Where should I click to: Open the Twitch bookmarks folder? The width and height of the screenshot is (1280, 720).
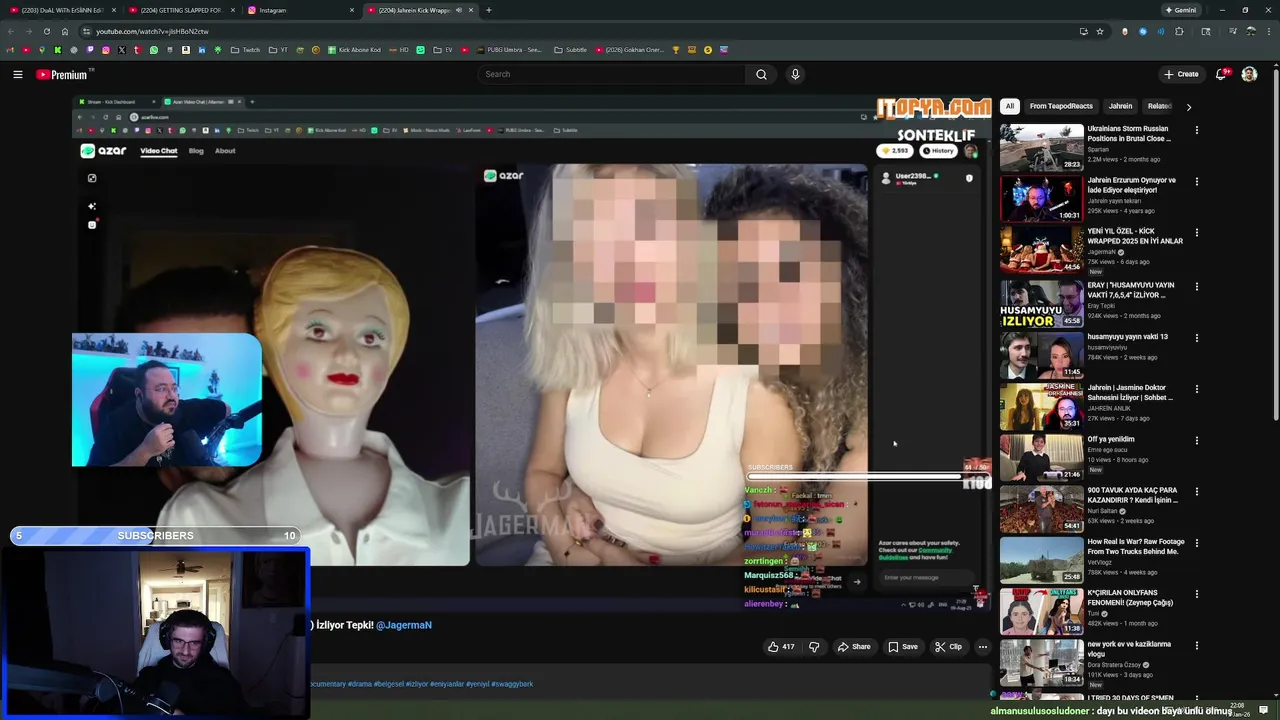tap(245, 49)
